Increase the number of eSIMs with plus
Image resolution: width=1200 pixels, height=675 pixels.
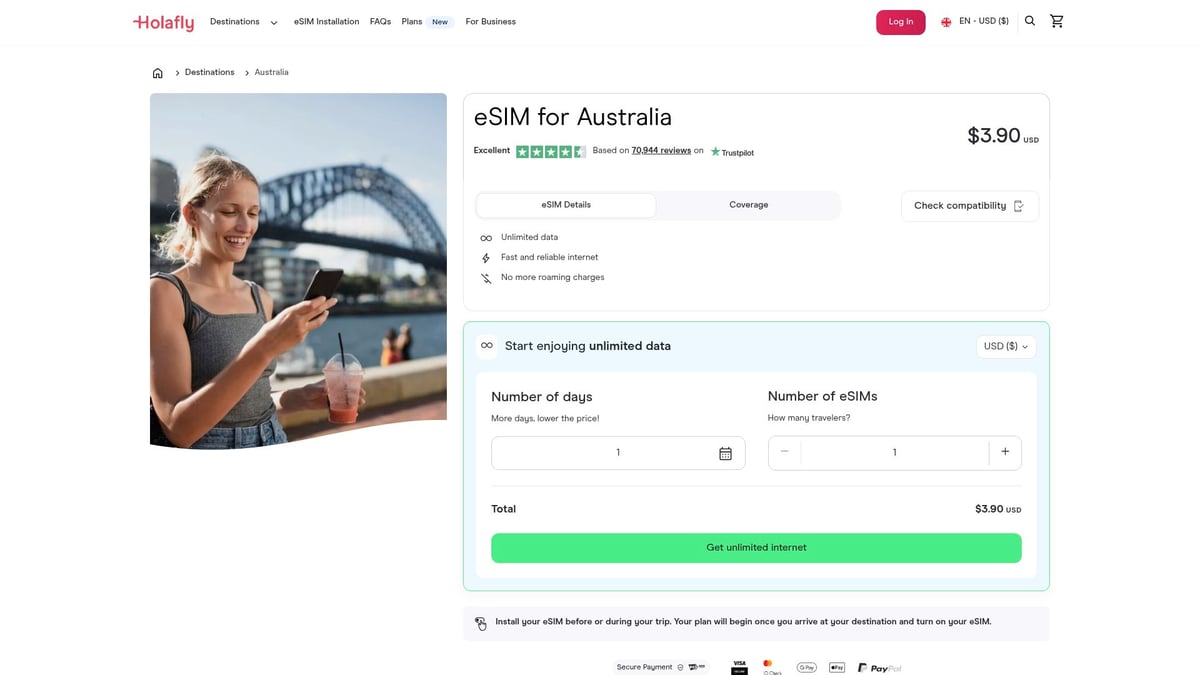1005,451
